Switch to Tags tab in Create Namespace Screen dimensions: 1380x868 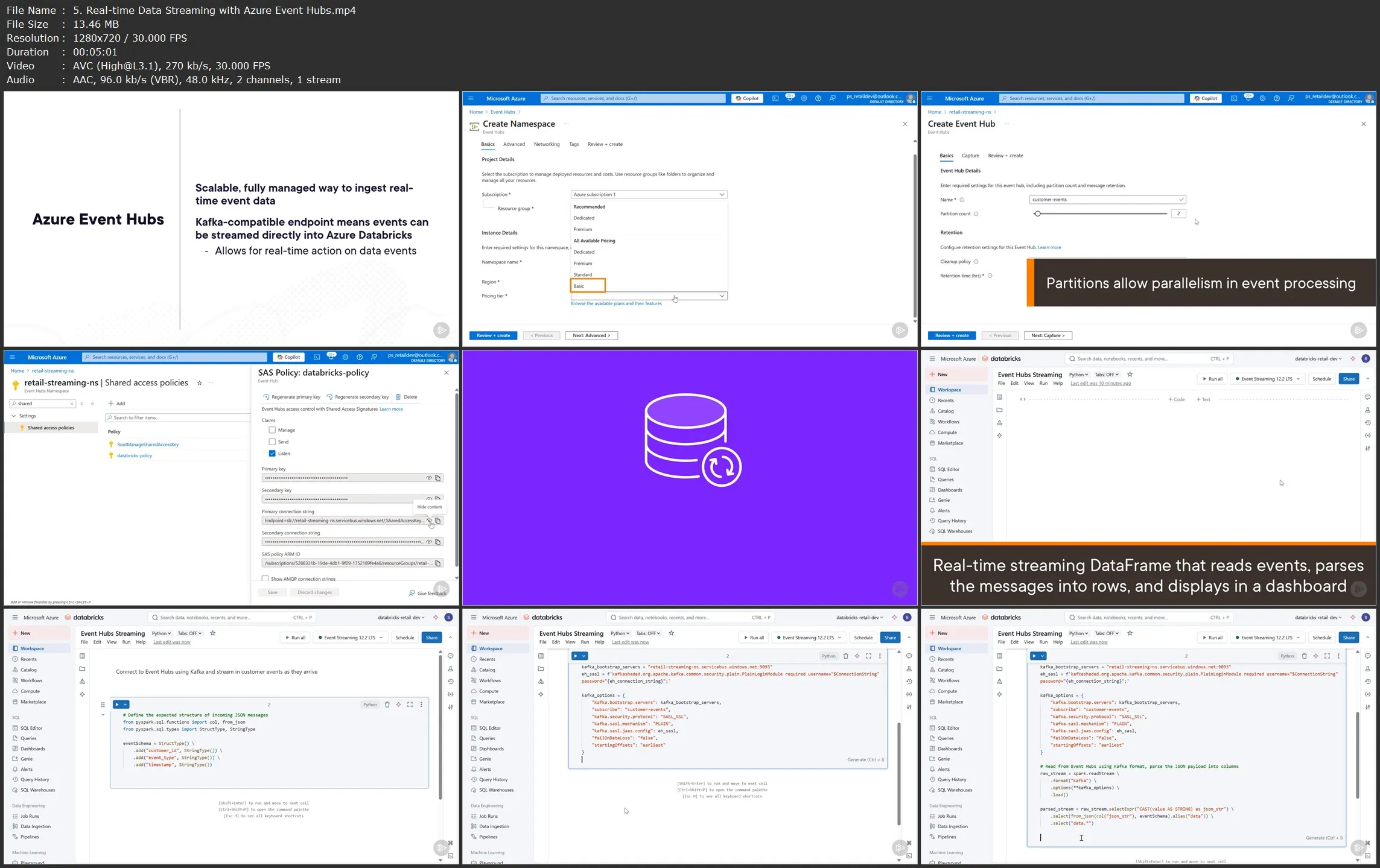tap(574, 145)
